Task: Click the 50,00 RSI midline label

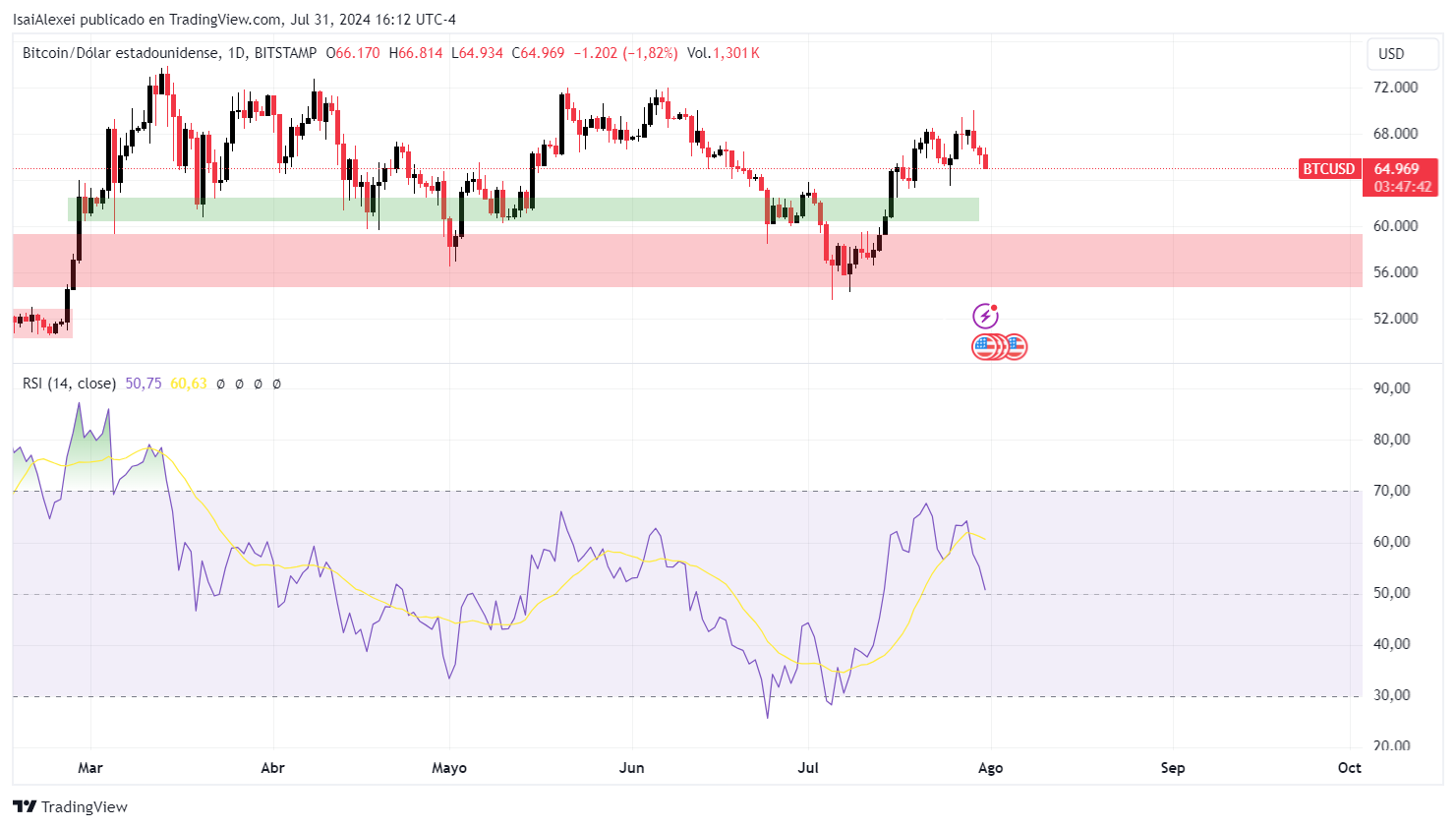Action: pyautogui.click(x=1391, y=593)
